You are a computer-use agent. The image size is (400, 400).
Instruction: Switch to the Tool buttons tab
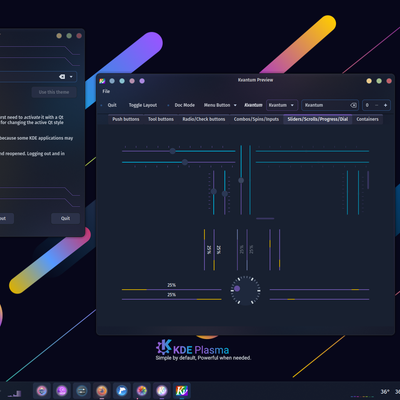click(x=161, y=119)
